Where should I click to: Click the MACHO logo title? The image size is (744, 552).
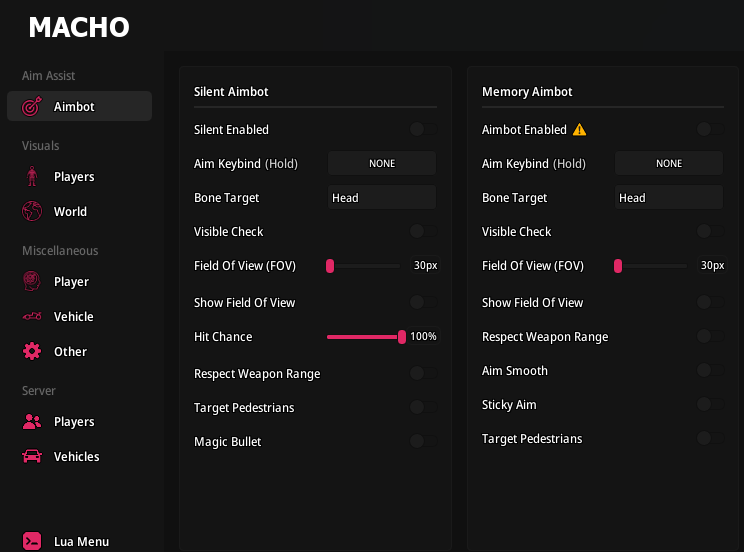(x=79, y=27)
